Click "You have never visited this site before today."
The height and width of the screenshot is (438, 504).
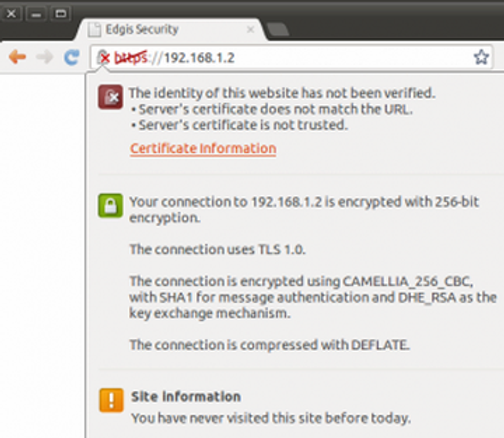[271, 418]
